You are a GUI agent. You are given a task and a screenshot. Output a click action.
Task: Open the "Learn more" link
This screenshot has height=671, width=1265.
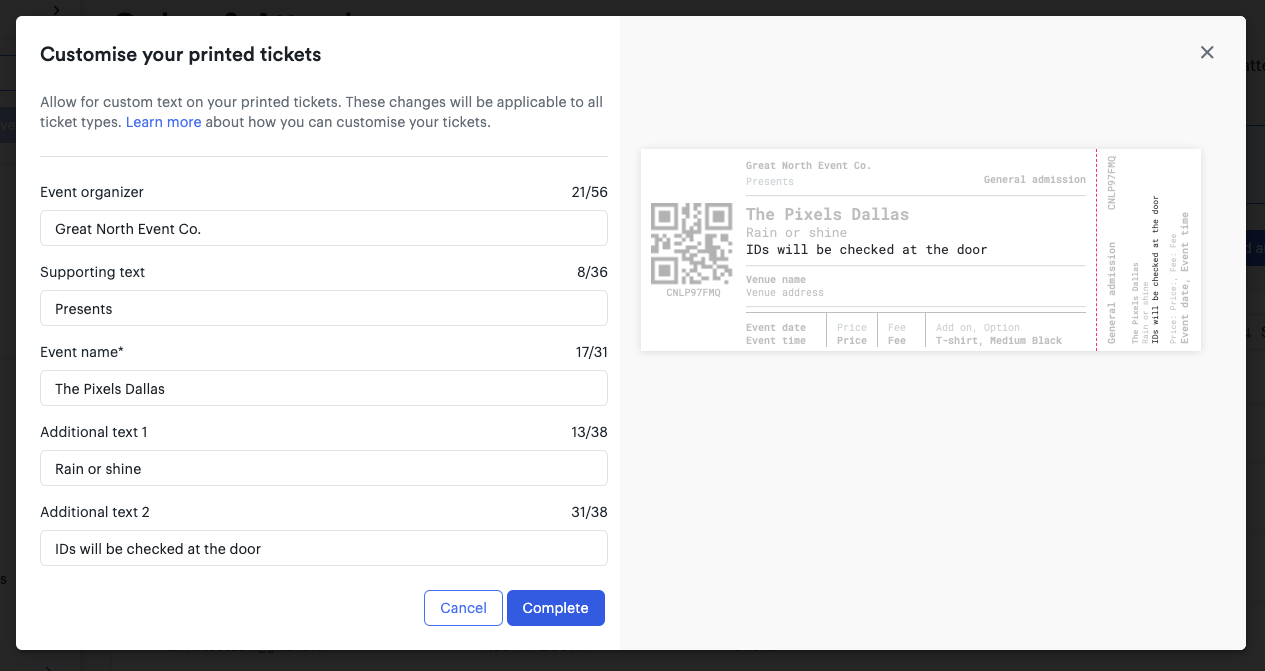[x=163, y=122]
